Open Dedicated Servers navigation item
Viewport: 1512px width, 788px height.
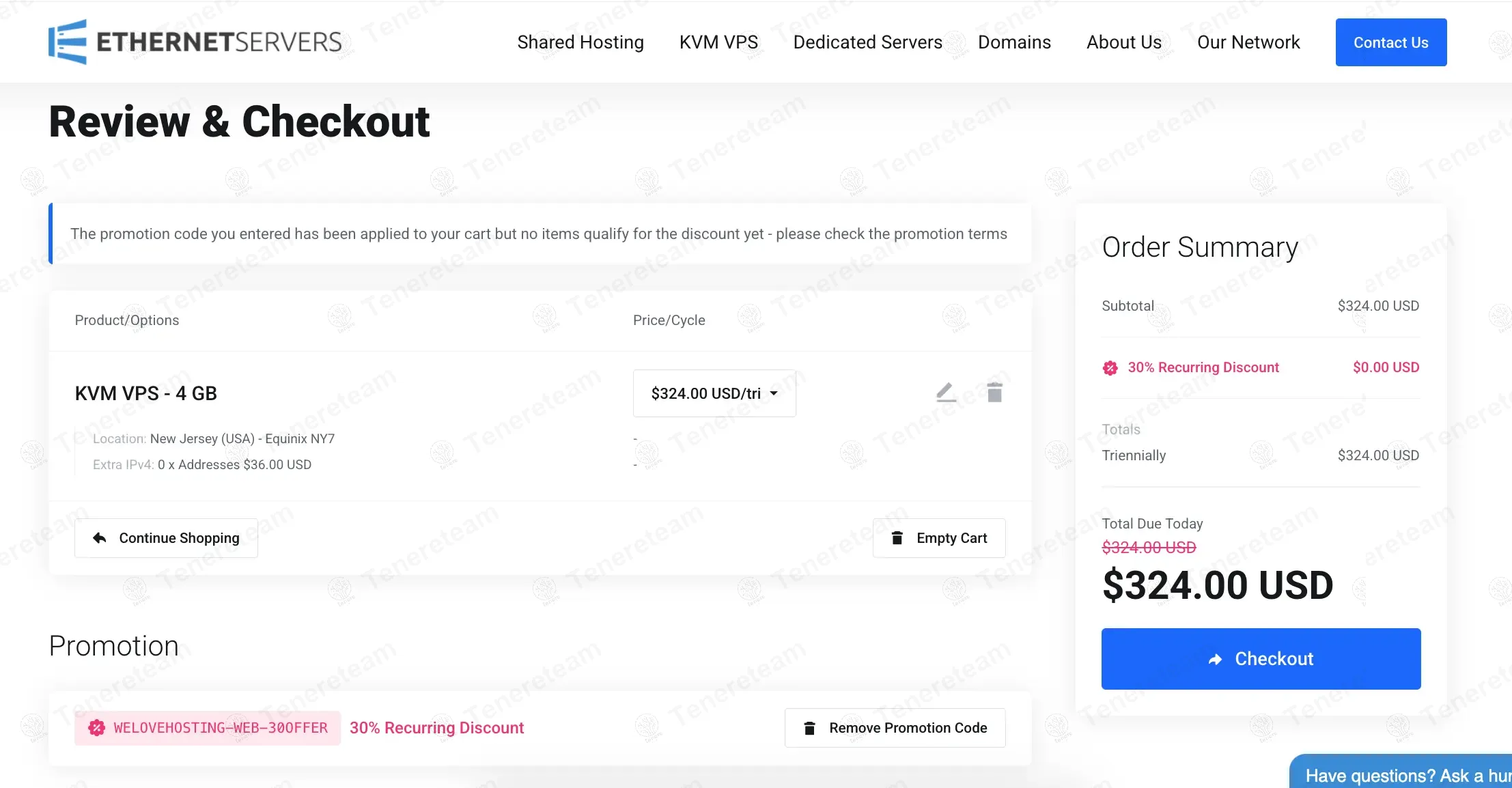pos(867,42)
